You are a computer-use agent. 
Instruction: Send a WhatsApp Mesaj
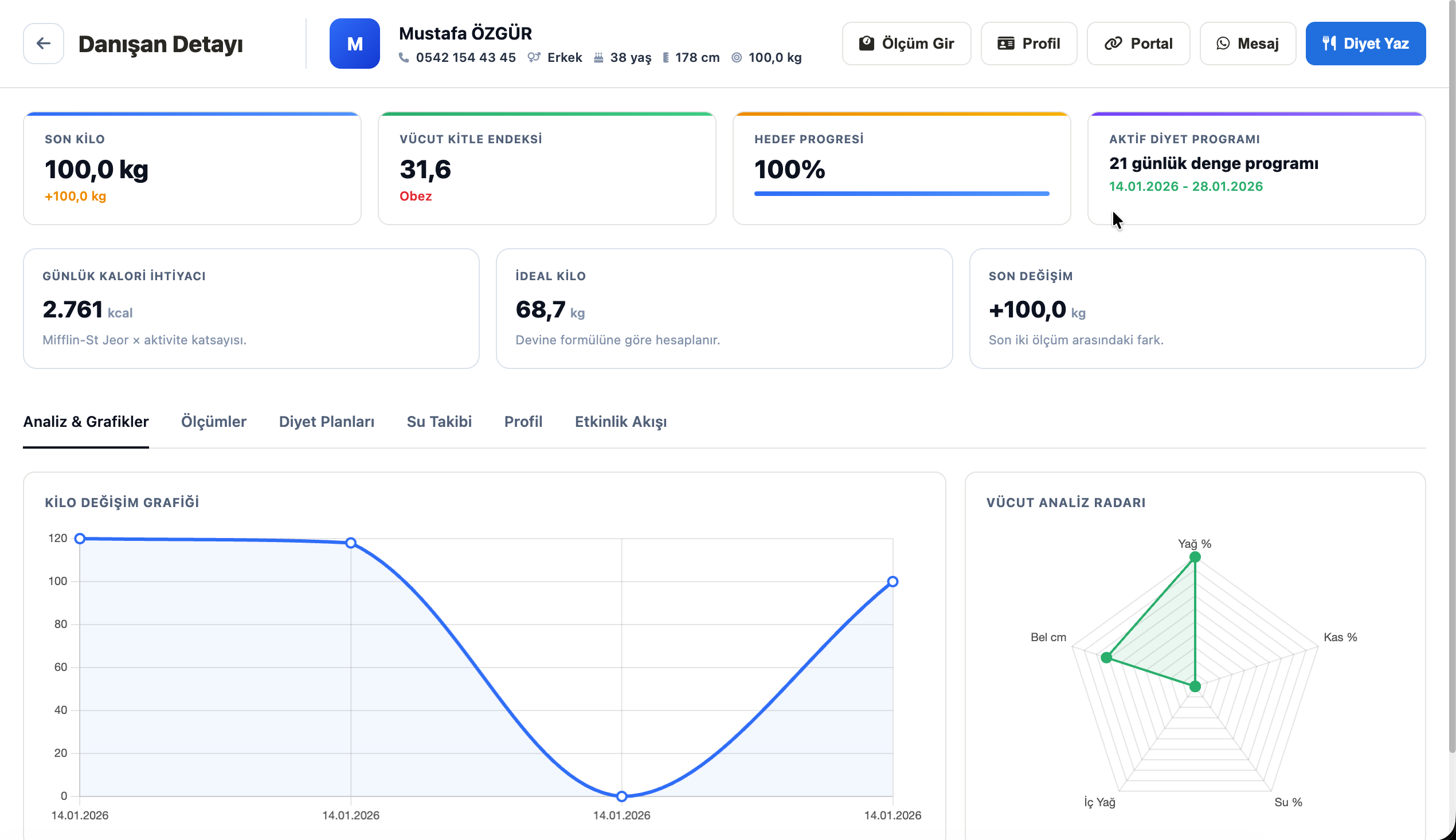[x=1247, y=44]
